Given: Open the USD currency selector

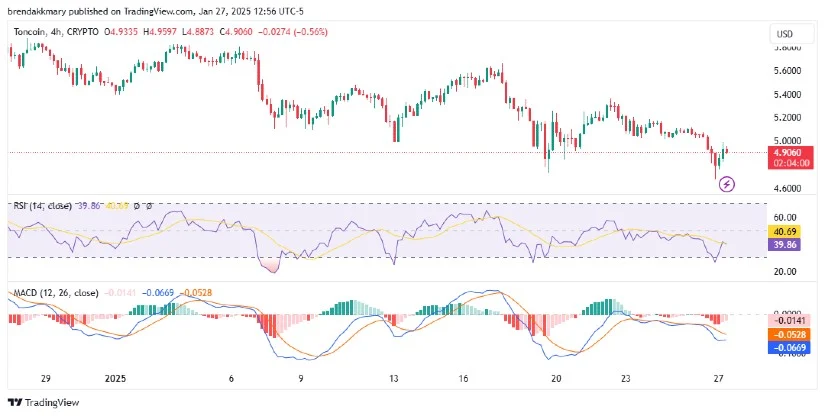Looking at the screenshot, I should (x=786, y=34).
